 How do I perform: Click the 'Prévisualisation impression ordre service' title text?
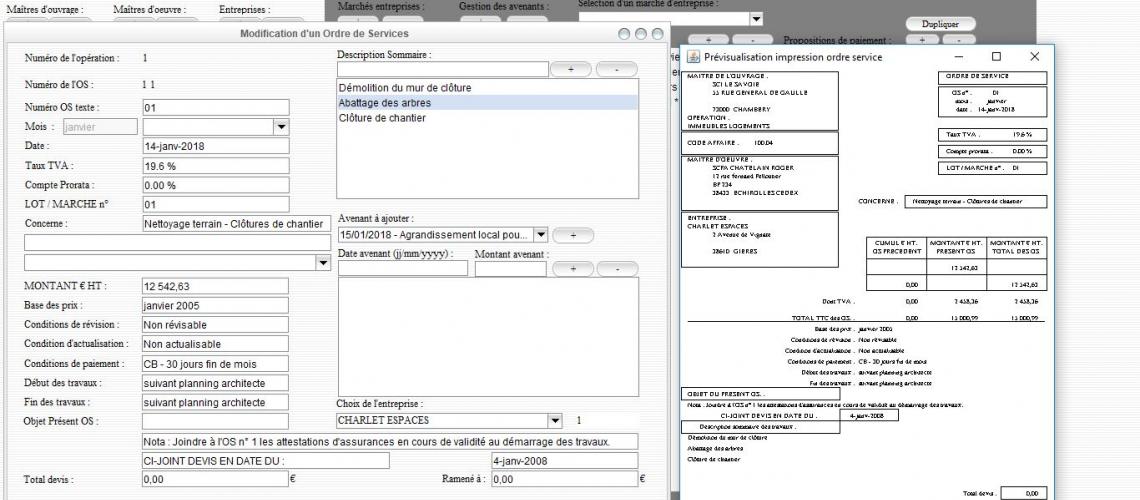[793, 57]
